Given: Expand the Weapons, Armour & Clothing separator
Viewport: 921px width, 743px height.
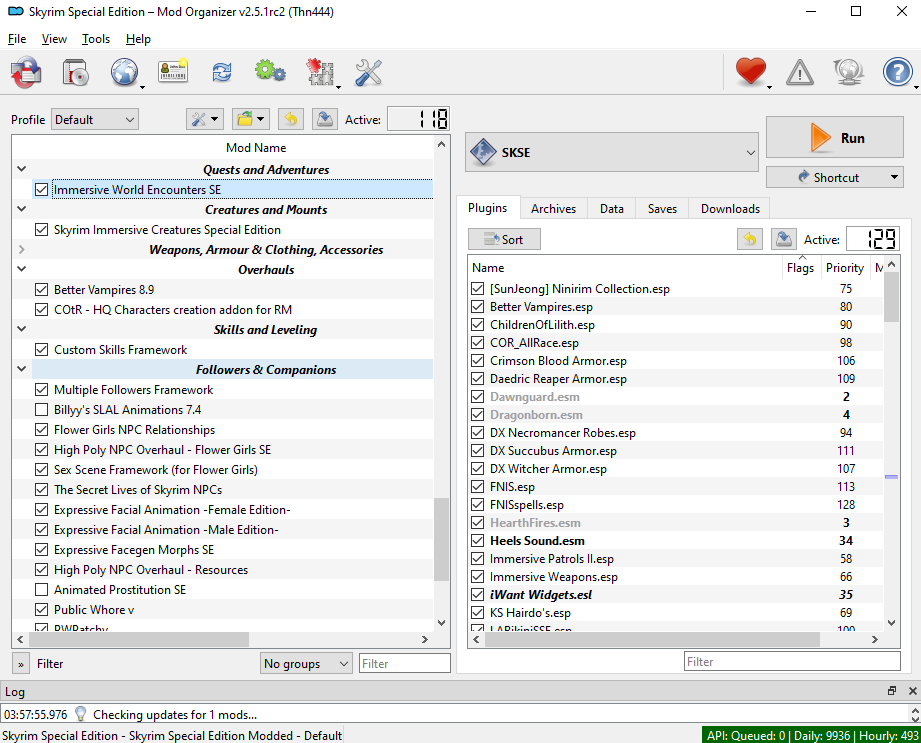Looking at the screenshot, I should 22,250.
